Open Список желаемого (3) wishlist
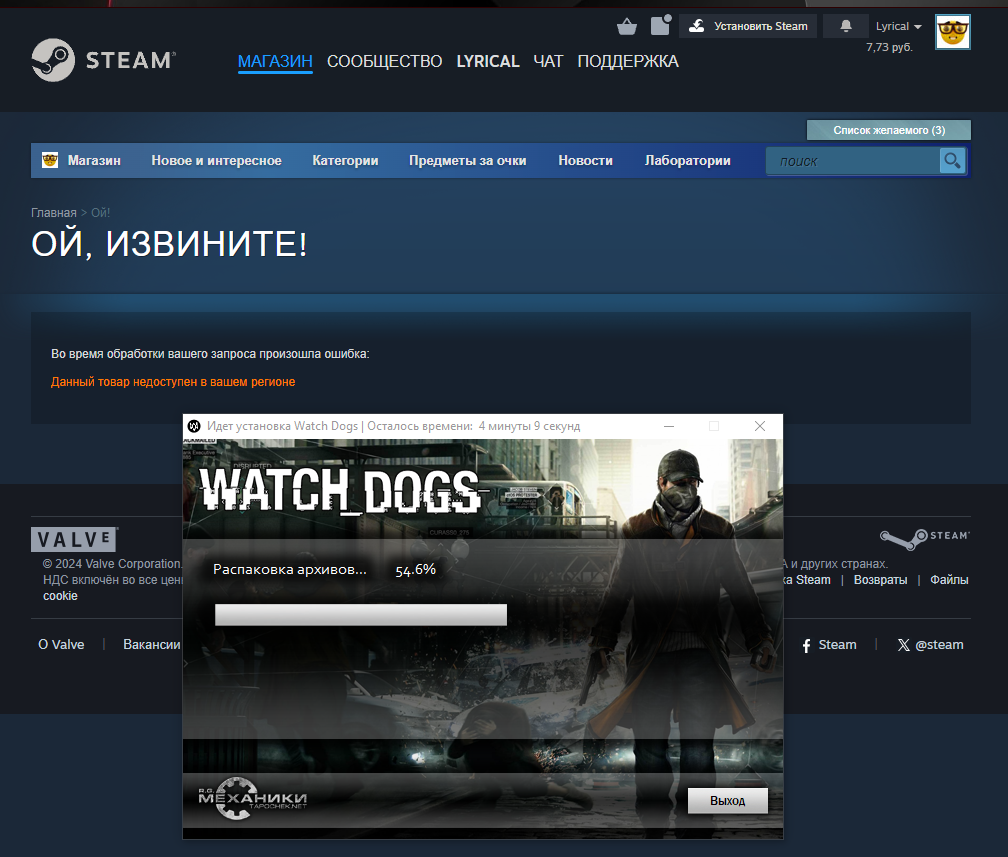 pyautogui.click(x=889, y=130)
